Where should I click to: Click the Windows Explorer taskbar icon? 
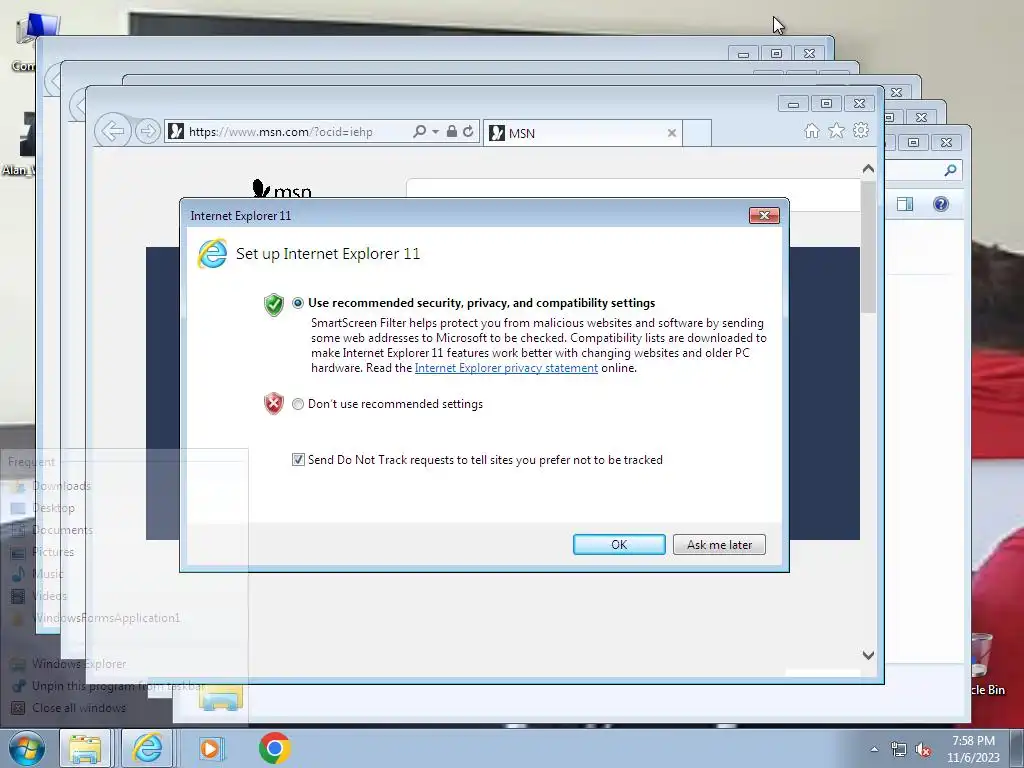[x=86, y=748]
